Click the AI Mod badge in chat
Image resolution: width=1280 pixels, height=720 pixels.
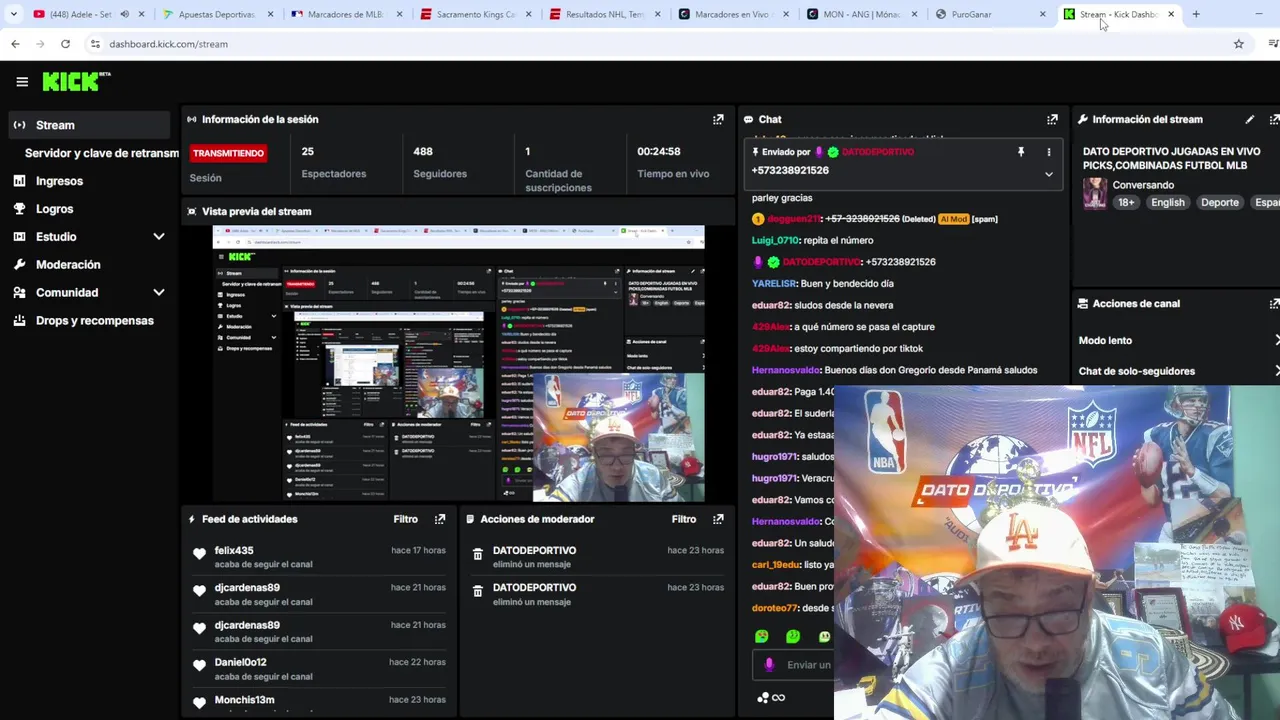(x=953, y=219)
